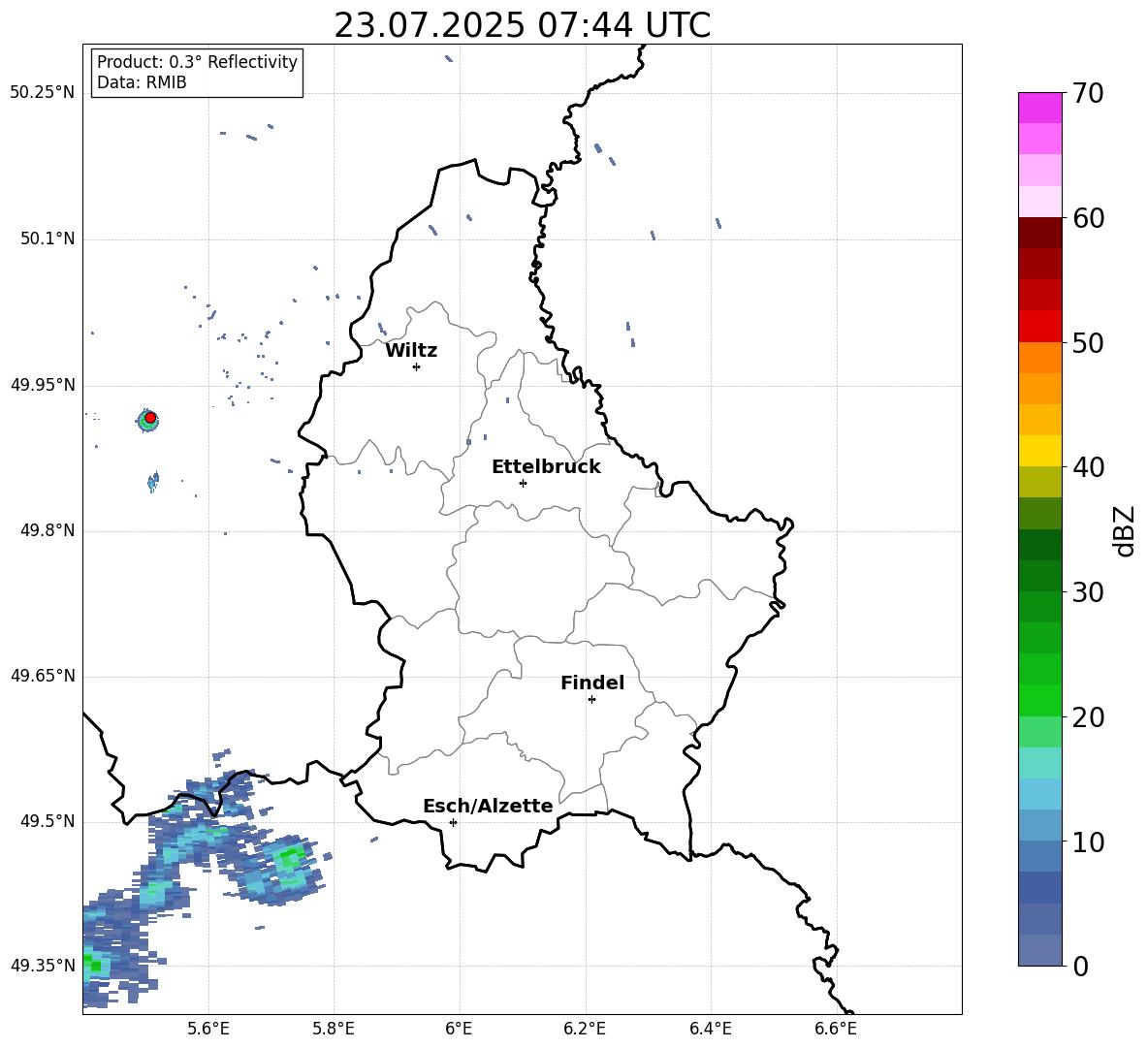Click the dBZ colorbar axis label
1148x1048 pixels.
click(x=1125, y=530)
